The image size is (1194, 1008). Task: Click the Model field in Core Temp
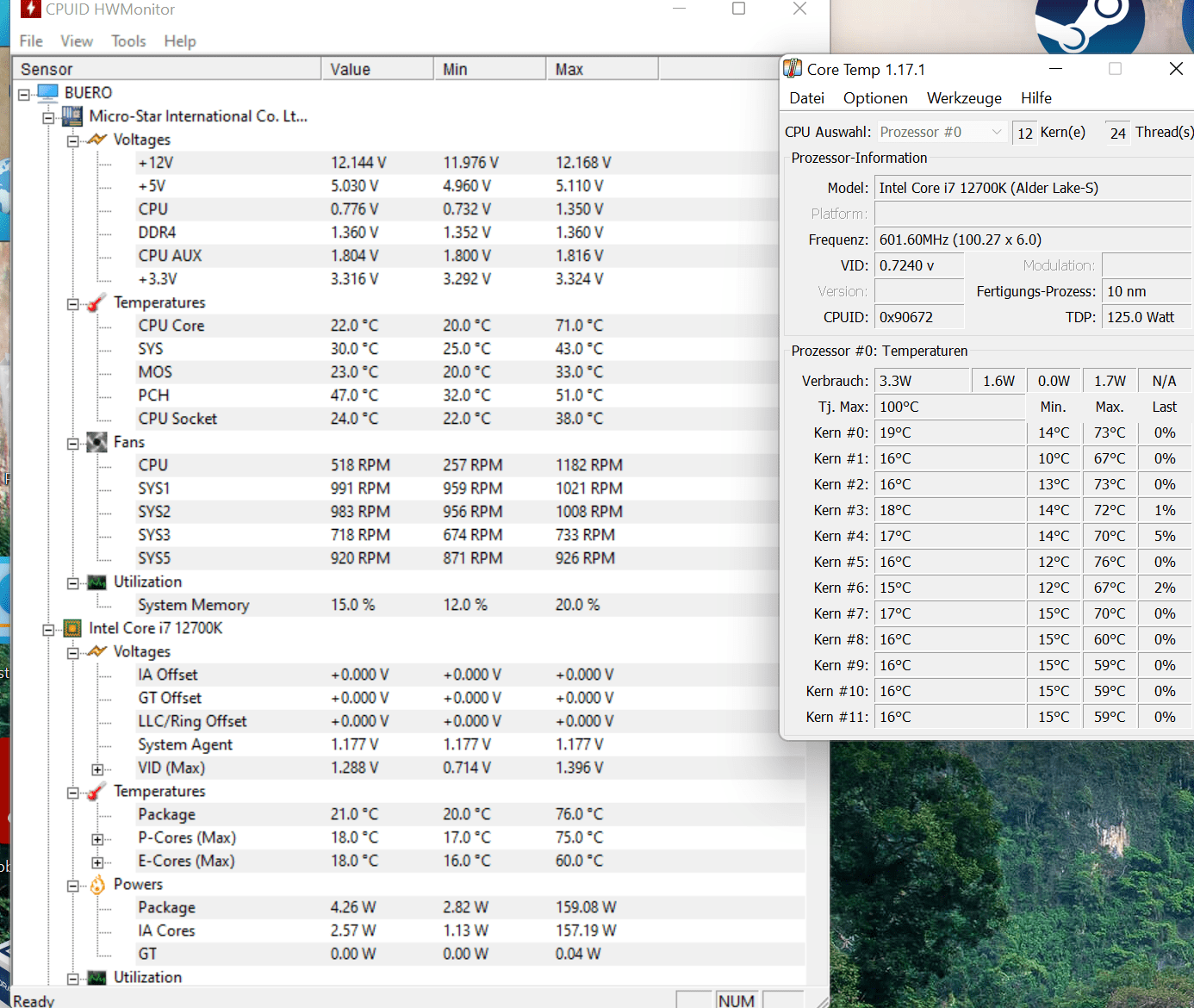[x=1033, y=188]
